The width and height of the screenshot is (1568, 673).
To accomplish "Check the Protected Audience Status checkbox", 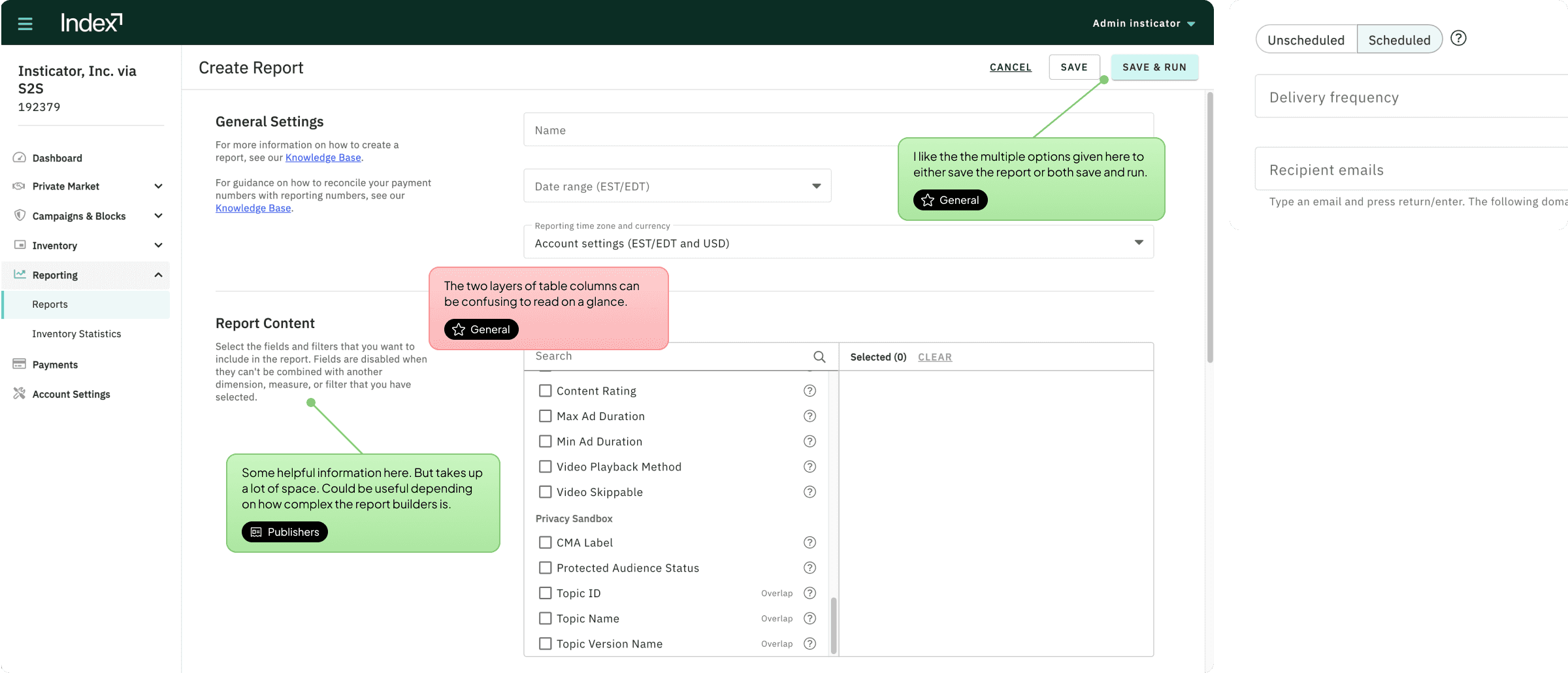I will (545, 568).
